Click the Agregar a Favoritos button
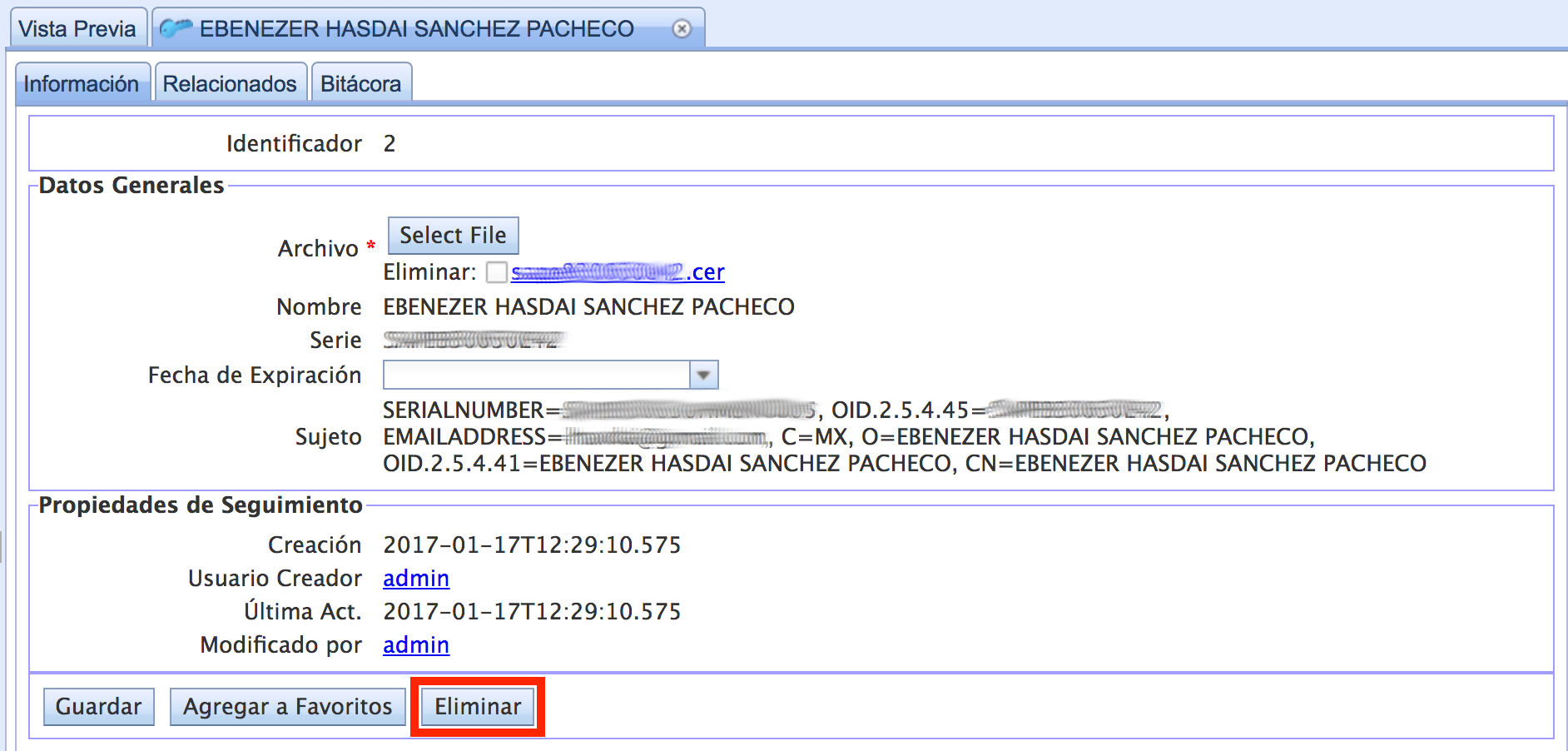 tap(287, 707)
